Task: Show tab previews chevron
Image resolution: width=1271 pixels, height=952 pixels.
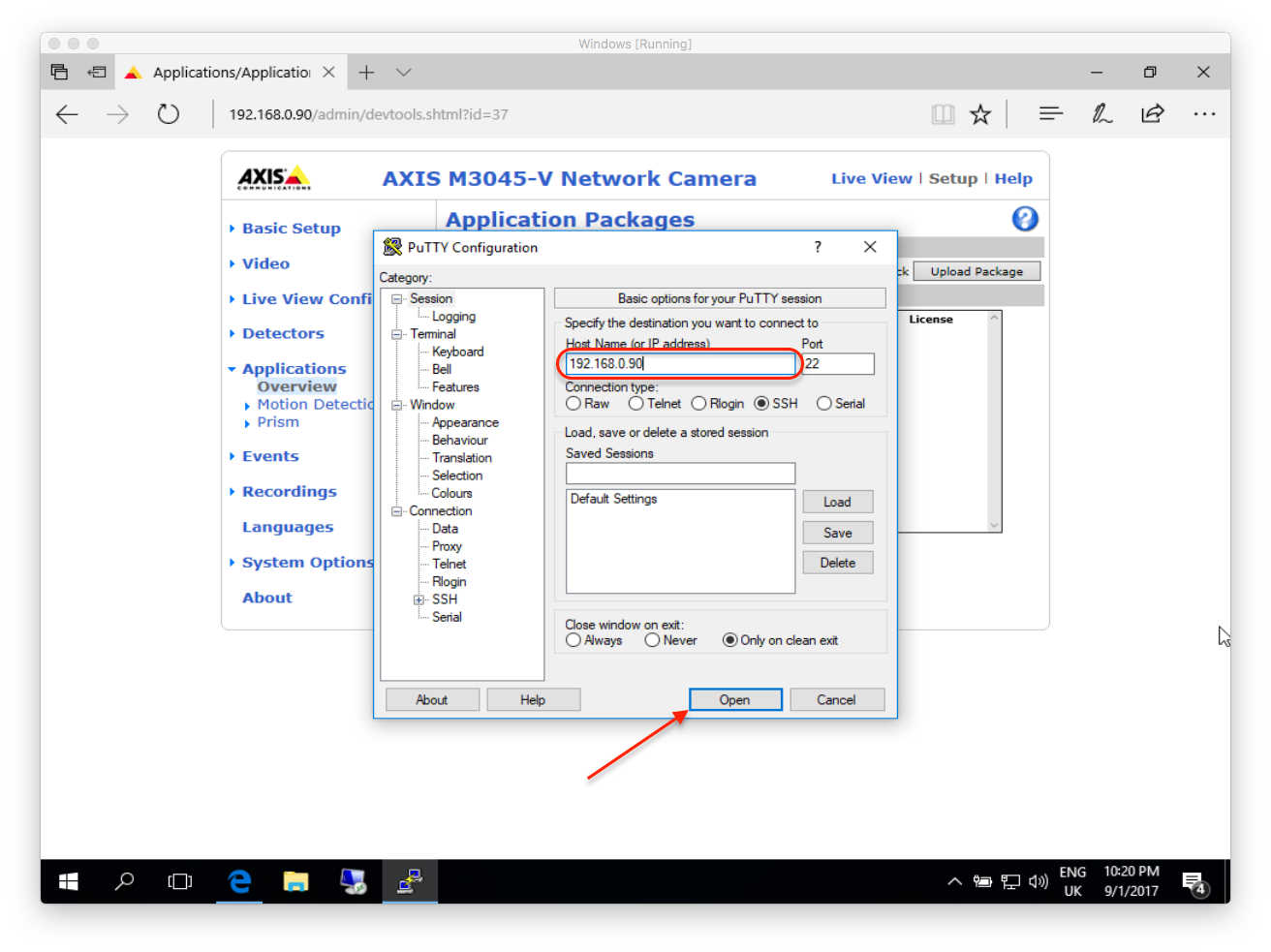Action: click(404, 73)
